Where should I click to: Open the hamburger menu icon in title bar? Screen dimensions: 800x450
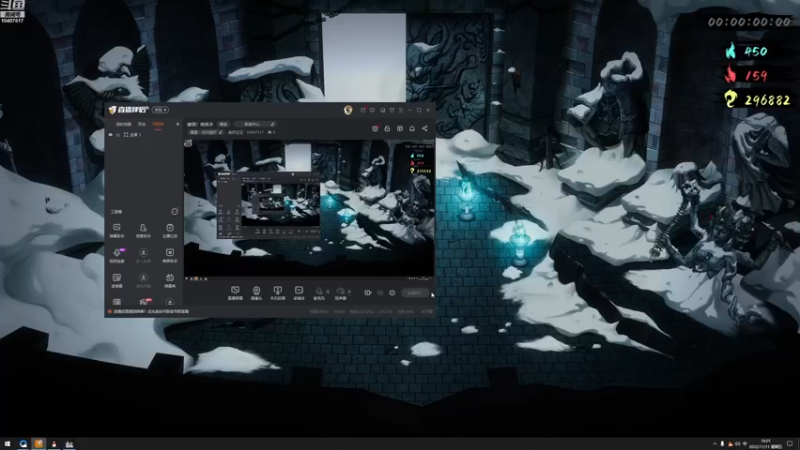[401, 110]
